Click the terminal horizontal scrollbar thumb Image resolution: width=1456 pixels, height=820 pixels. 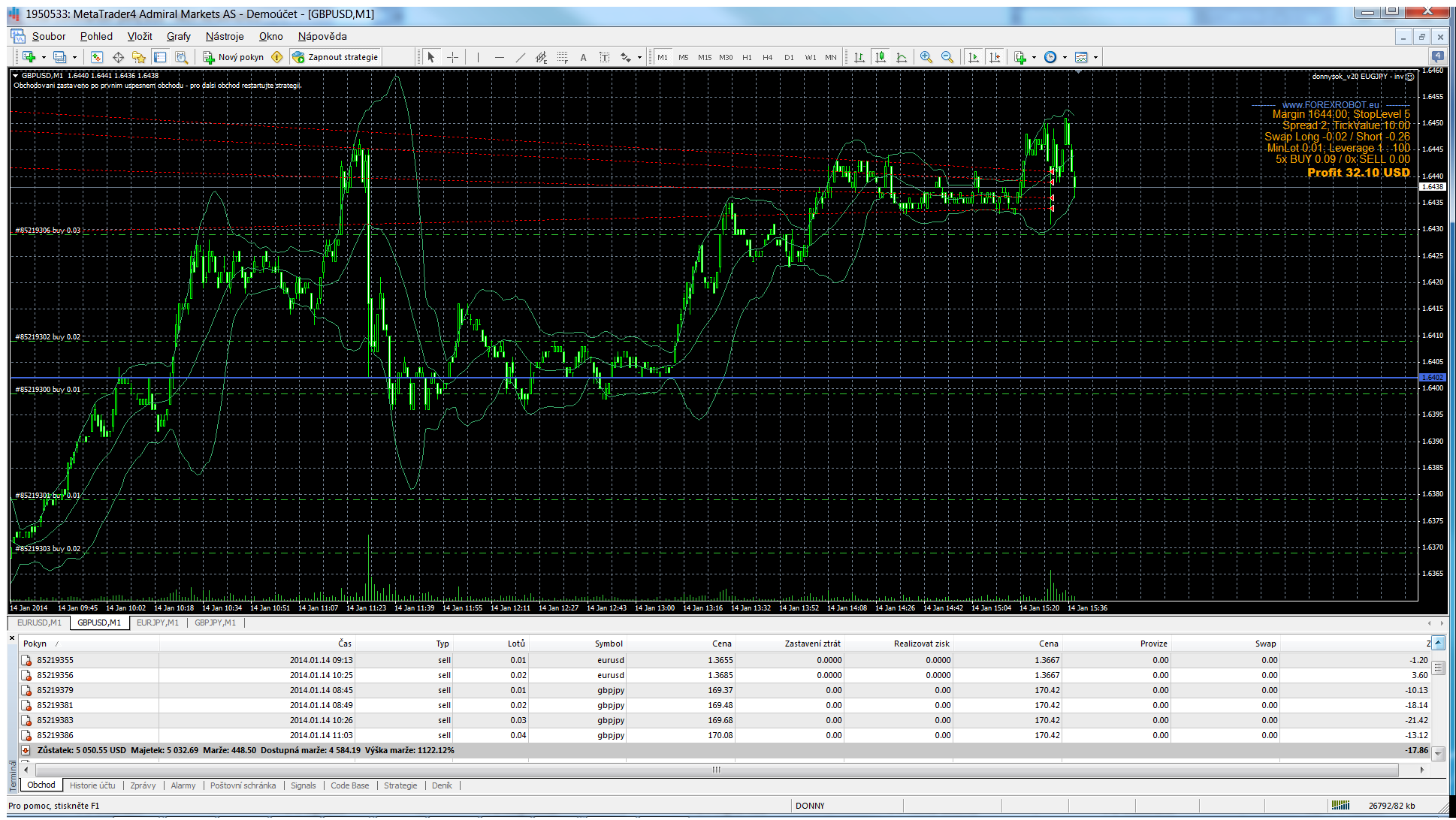click(717, 770)
